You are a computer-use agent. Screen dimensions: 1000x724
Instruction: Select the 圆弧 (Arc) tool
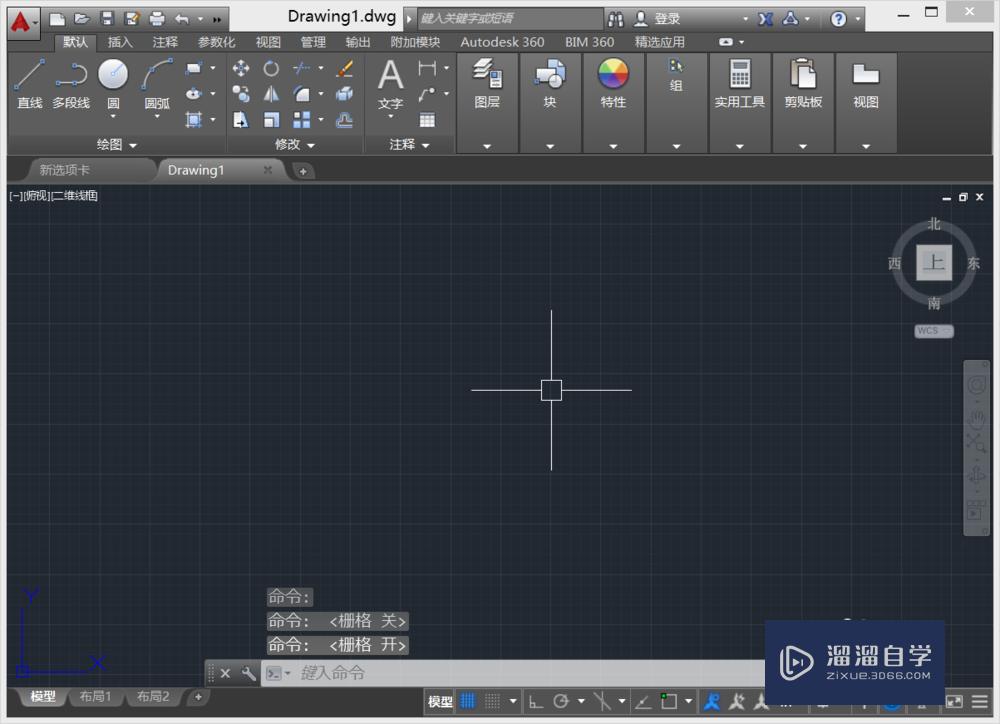coord(155,78)
